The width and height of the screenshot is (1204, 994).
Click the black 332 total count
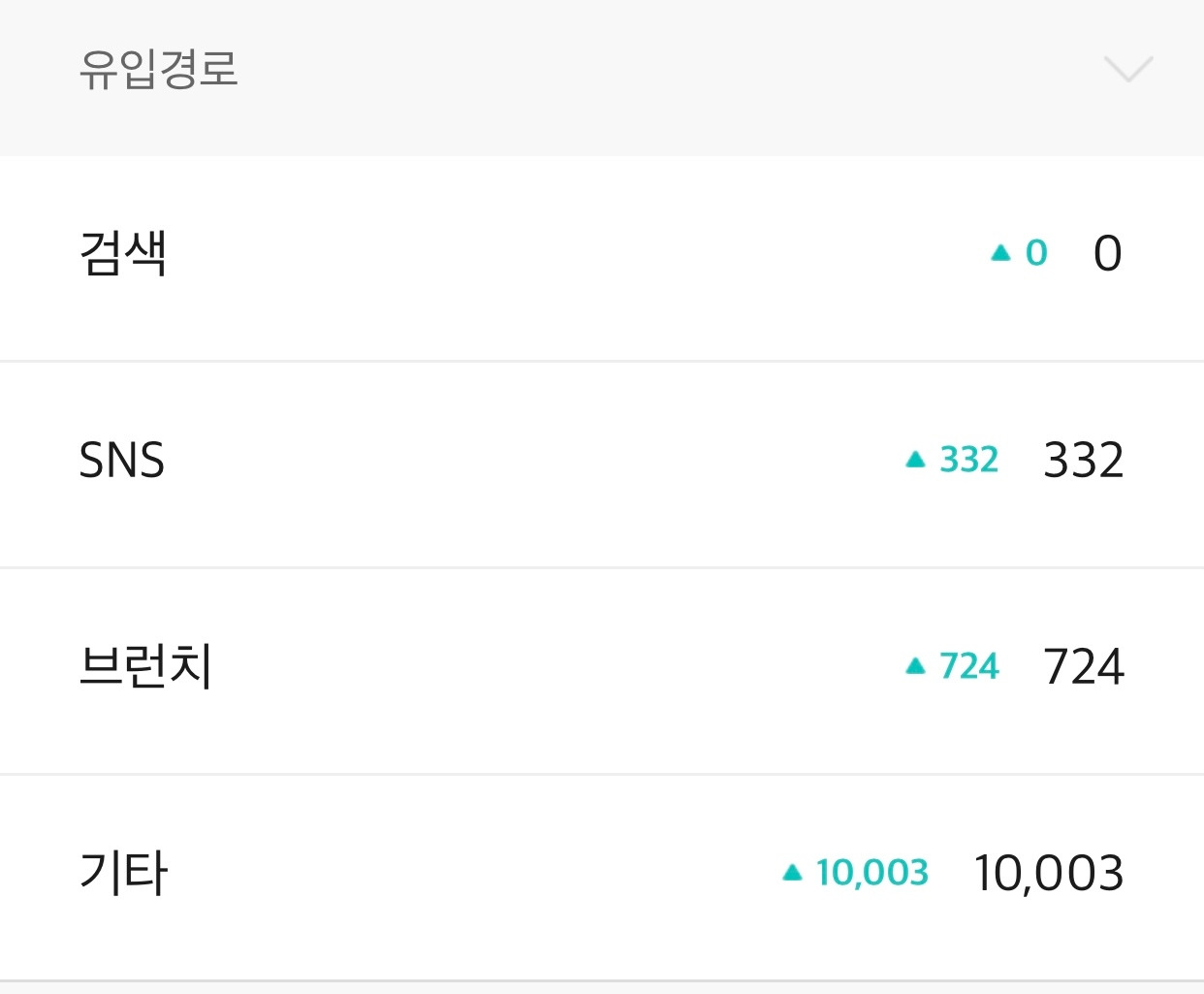coord(1083,461)
